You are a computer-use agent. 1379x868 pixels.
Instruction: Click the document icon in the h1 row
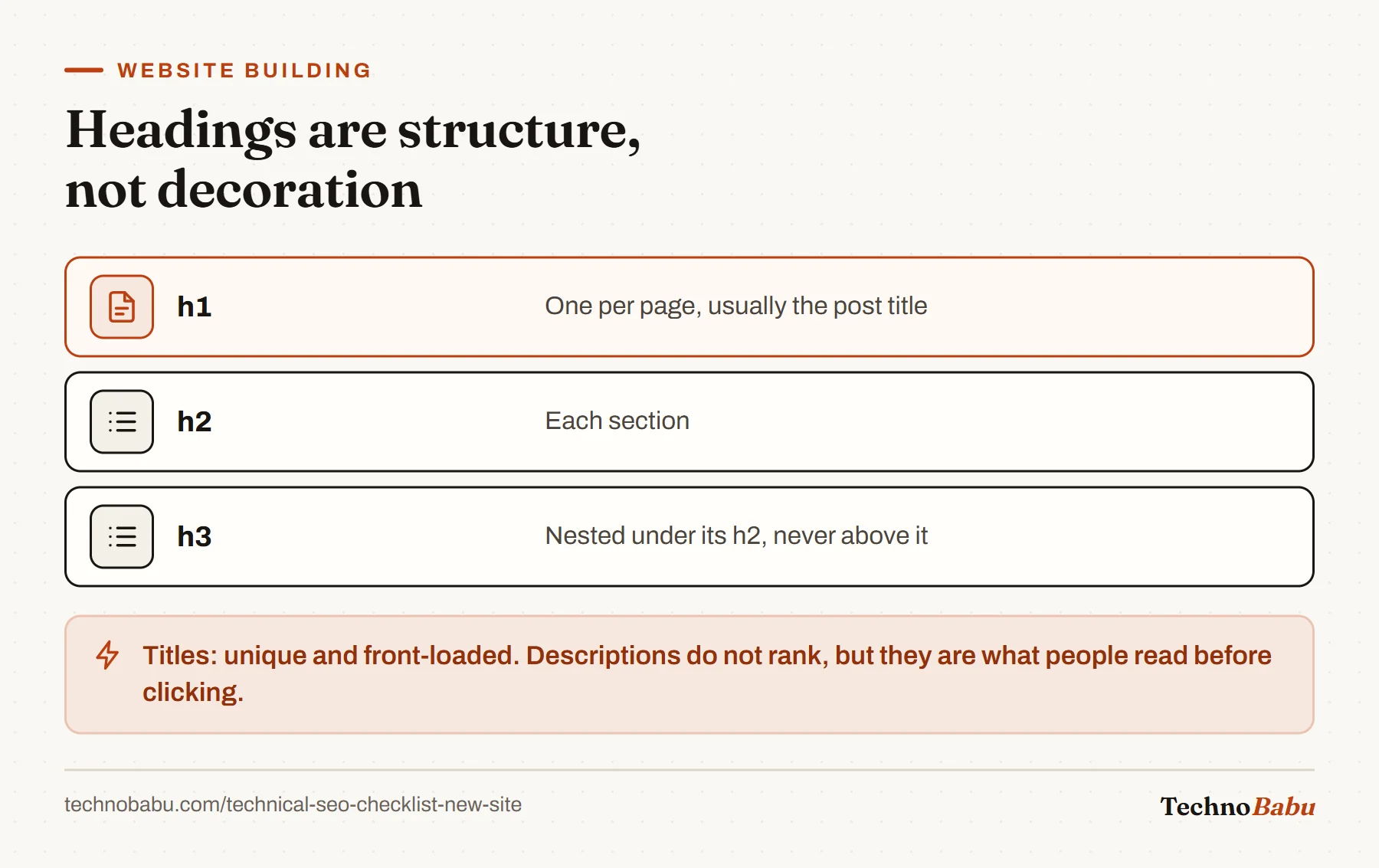point(122,306)
